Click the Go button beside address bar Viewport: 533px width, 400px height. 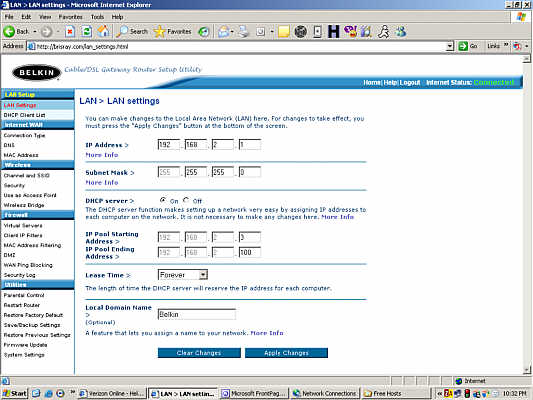click(468, 46)
